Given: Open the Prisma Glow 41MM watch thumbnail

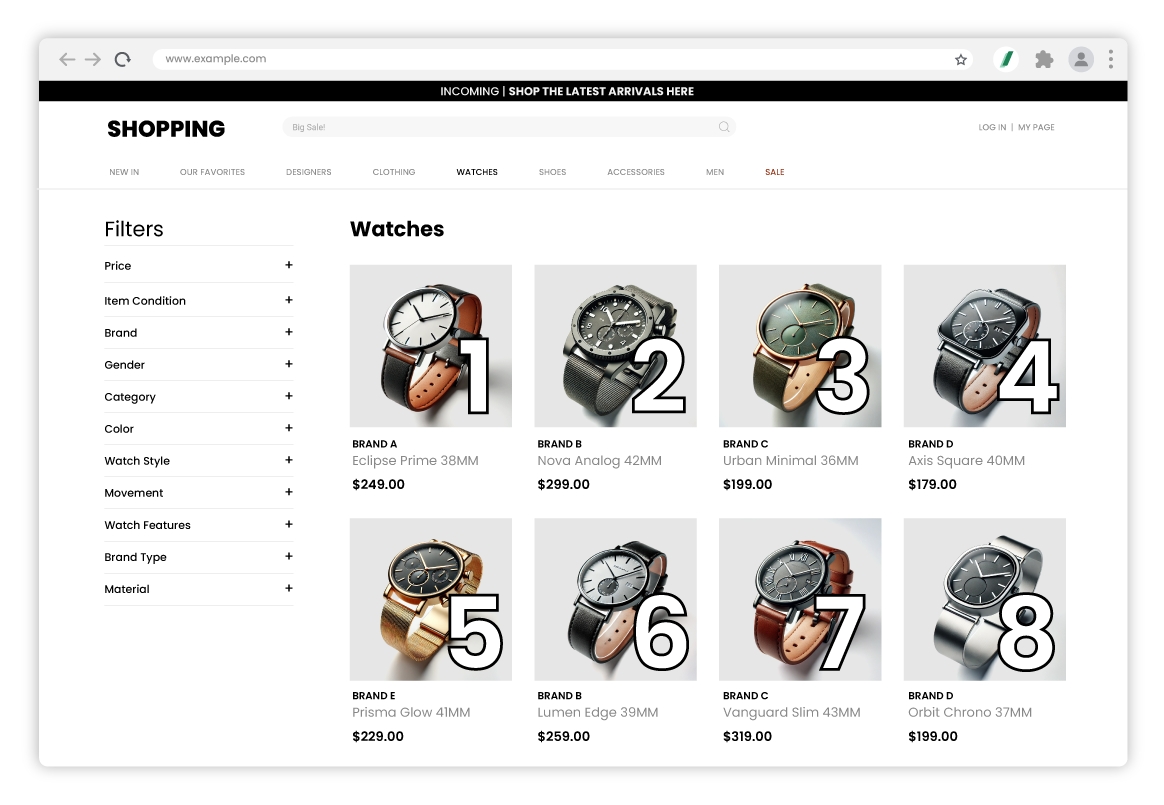Looking at the screenshot, I should click(430, 599).
